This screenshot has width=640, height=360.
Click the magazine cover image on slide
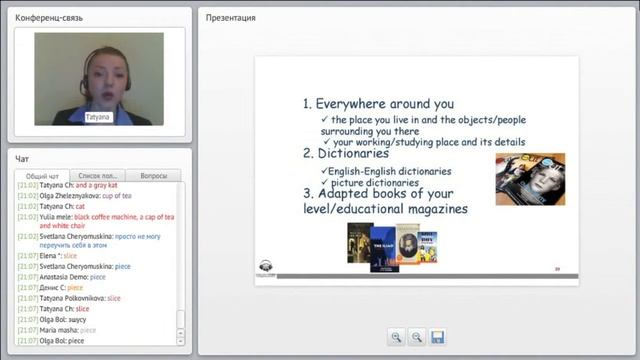(x=530, y=179)
